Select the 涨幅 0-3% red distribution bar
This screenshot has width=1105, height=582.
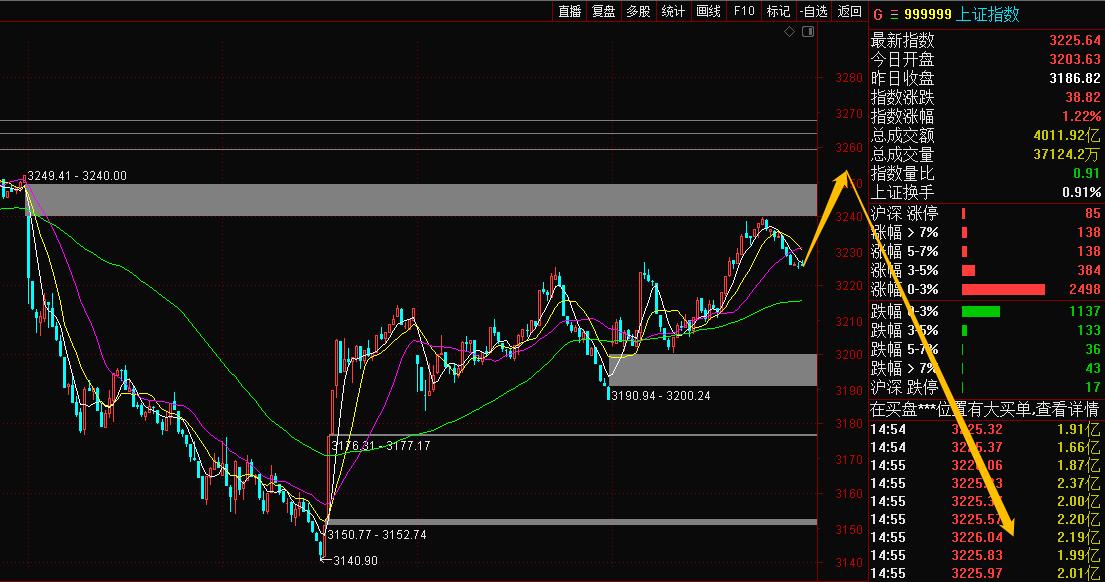[x=1003, y=290]
